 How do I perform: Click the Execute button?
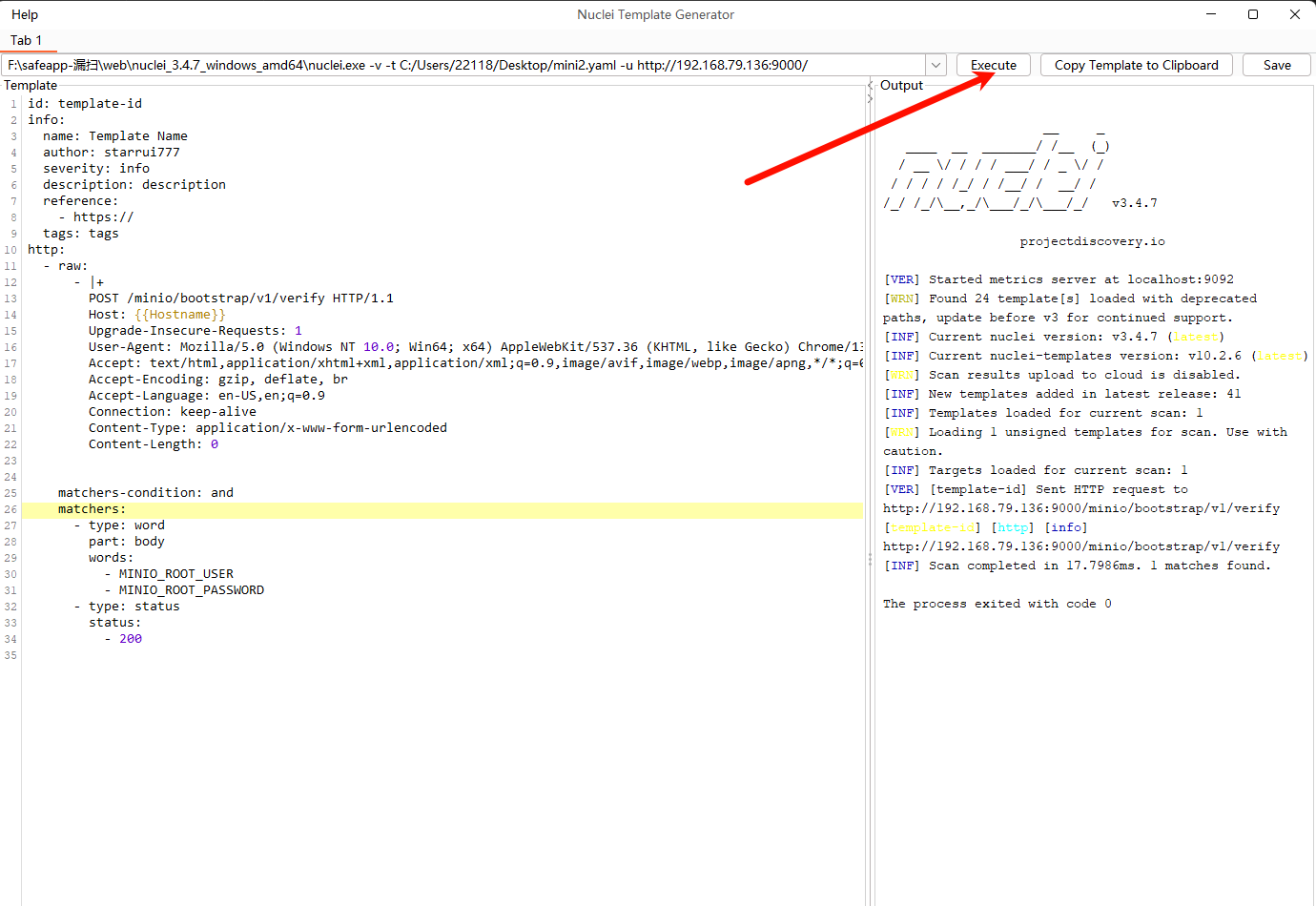point(993,65)
